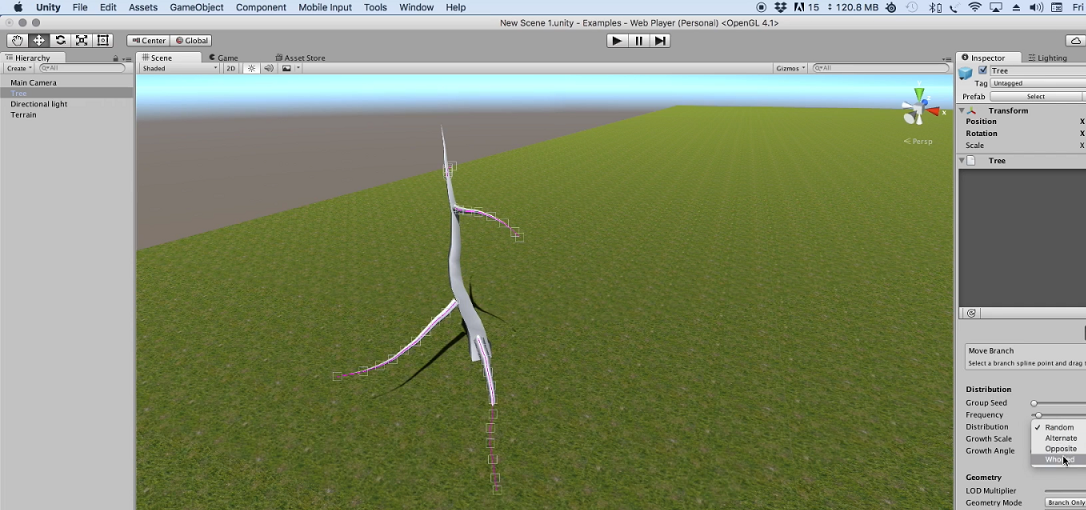The width and height of the screenshot is (1086, 510).
Task: Select the Rect transform tool
Action: tap(103, 40)
